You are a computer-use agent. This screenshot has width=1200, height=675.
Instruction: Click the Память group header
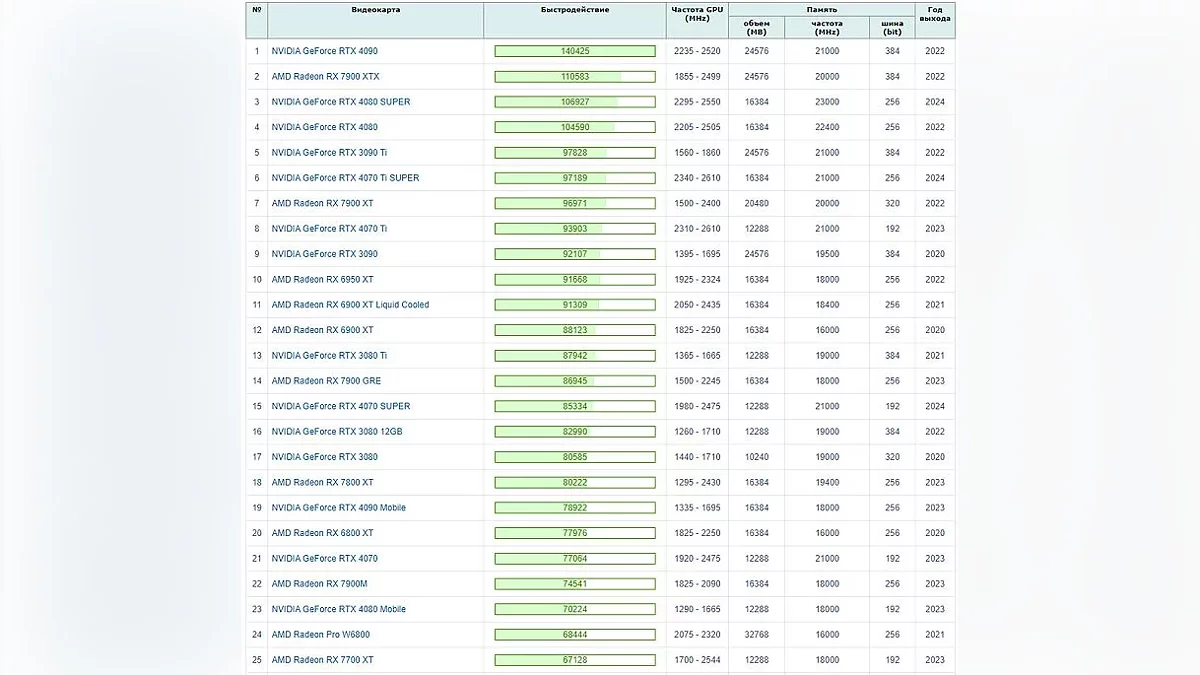[822, 9]
